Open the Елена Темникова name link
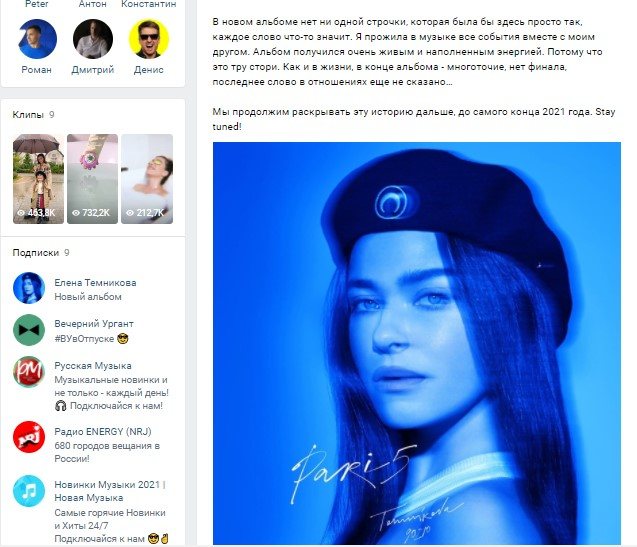Screen dimensions: 637x547 (x=95, y=283)
